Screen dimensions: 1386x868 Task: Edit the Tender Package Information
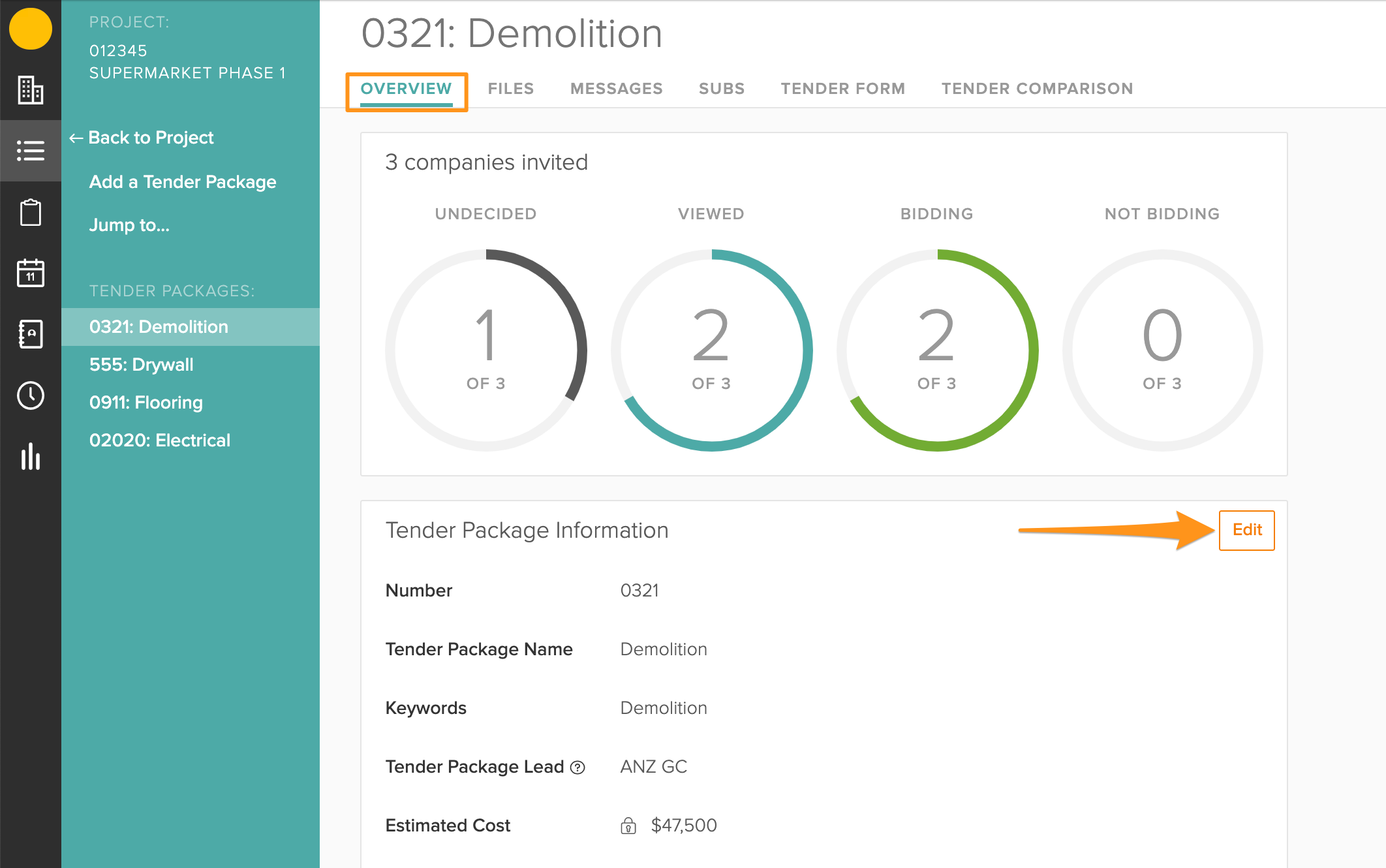click(1246, 530)
